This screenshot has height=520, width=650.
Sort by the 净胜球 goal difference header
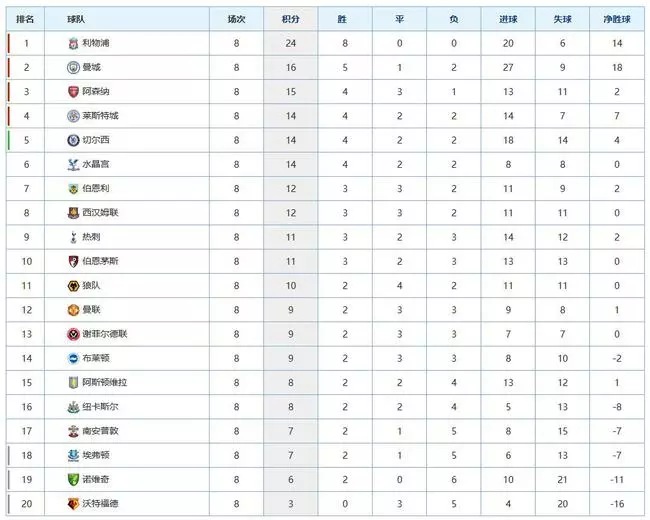point(617,19)
